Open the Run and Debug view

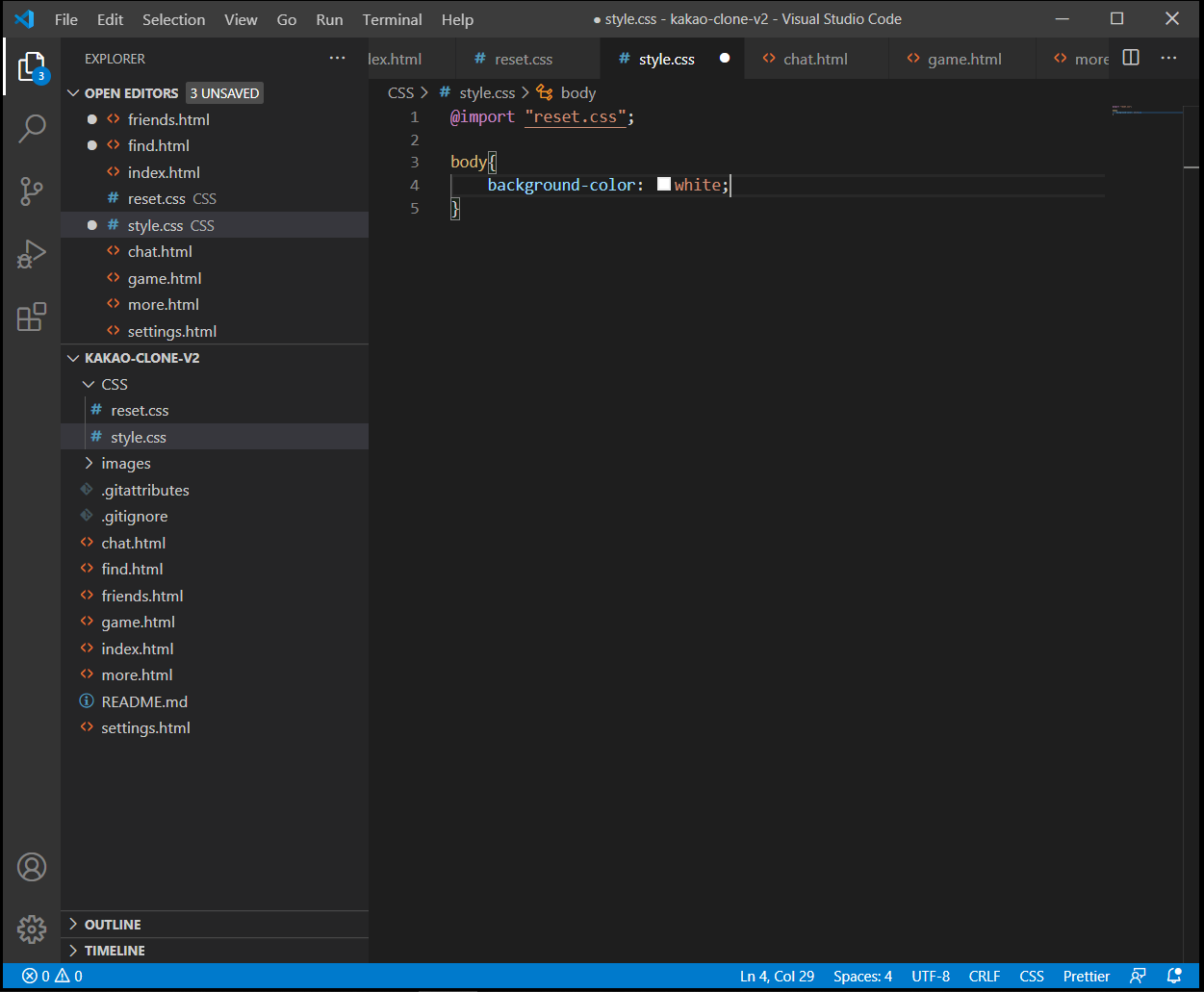[32, 254]
